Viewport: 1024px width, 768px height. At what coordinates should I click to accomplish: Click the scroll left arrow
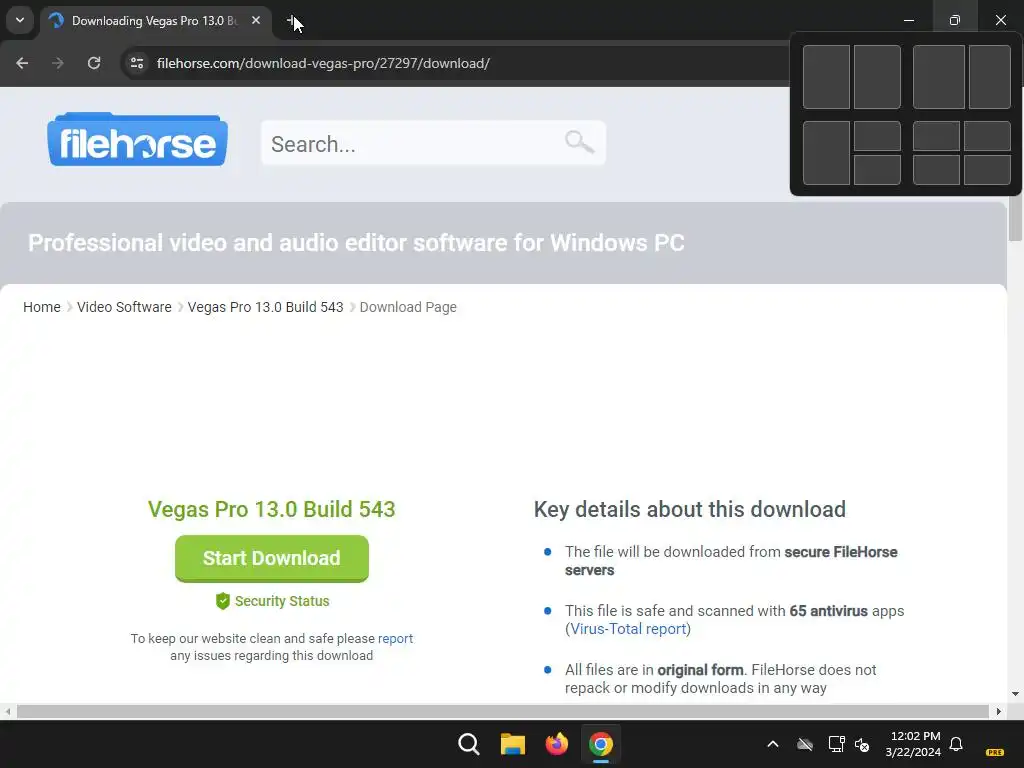(x=7, y=711)
